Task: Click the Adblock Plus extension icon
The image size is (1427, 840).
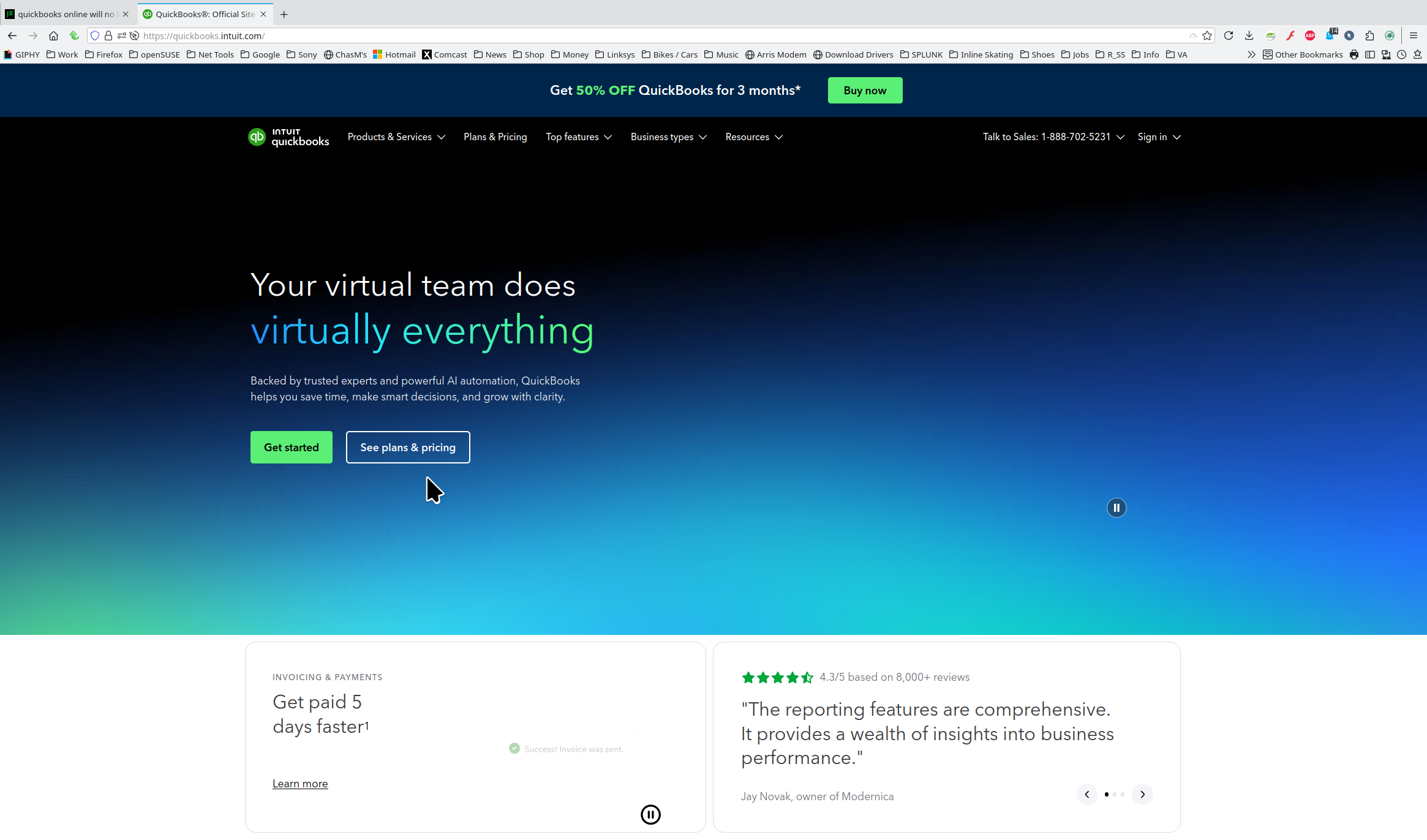Action: point(1310,36)
